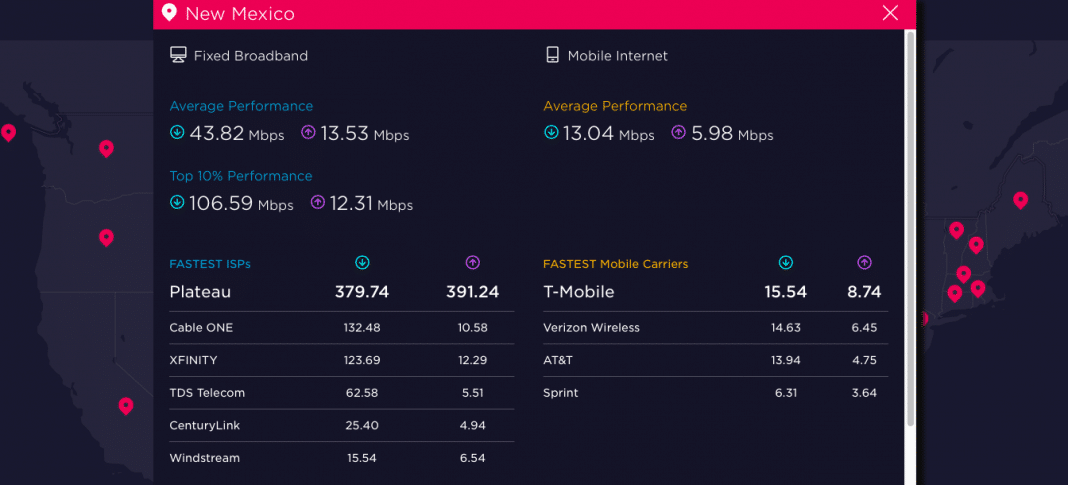Click upload icon beside 12.31 Mbps
This screenshot has height=485, width=1068.
[x=318, y=202]
